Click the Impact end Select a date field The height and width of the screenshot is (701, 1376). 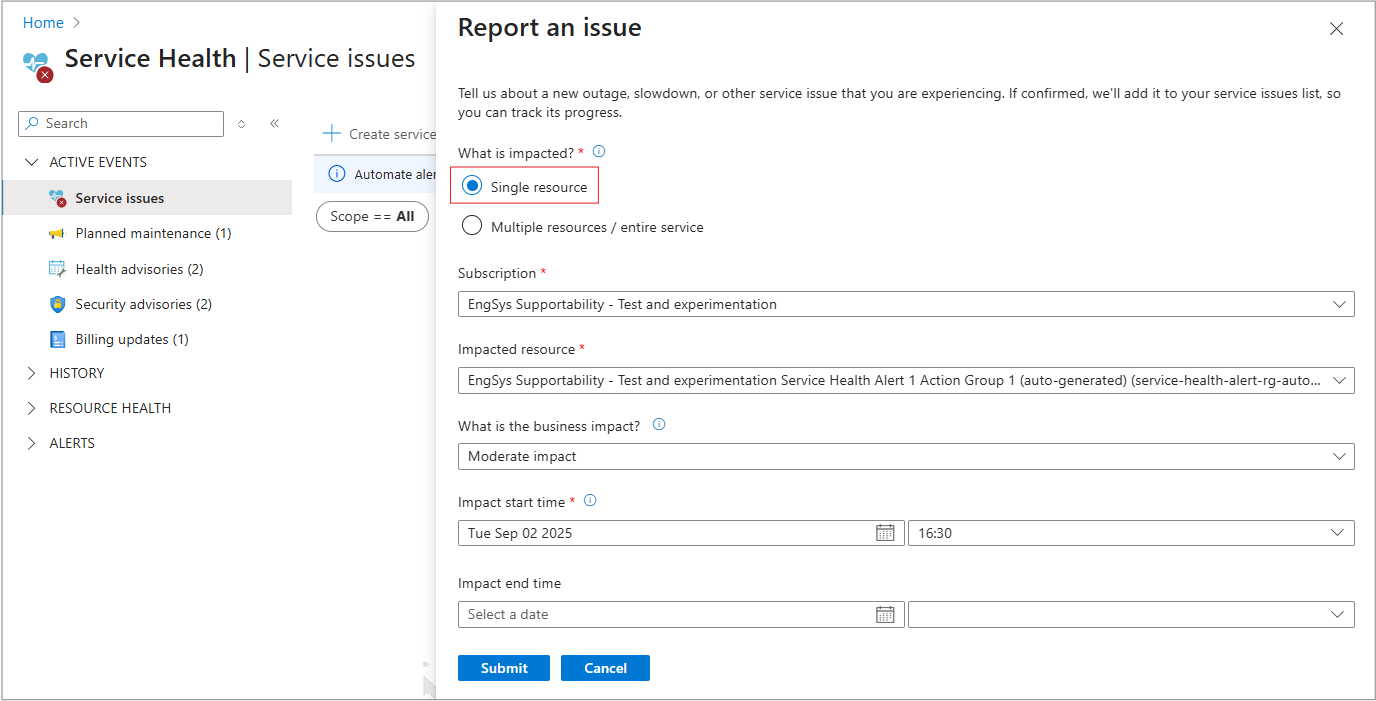click(x=681, y=614)
